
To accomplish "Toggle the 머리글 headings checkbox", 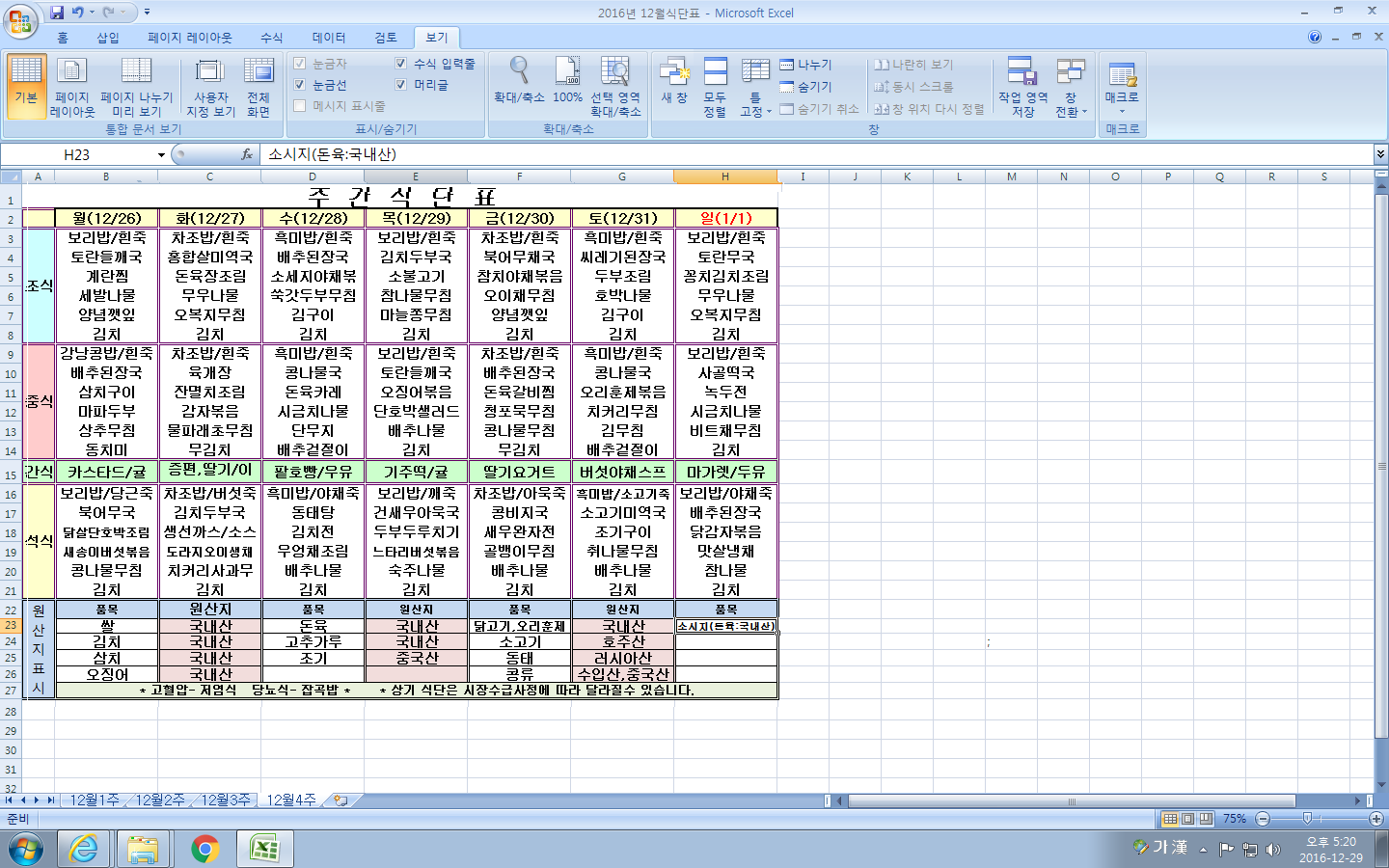I will 401,85.
